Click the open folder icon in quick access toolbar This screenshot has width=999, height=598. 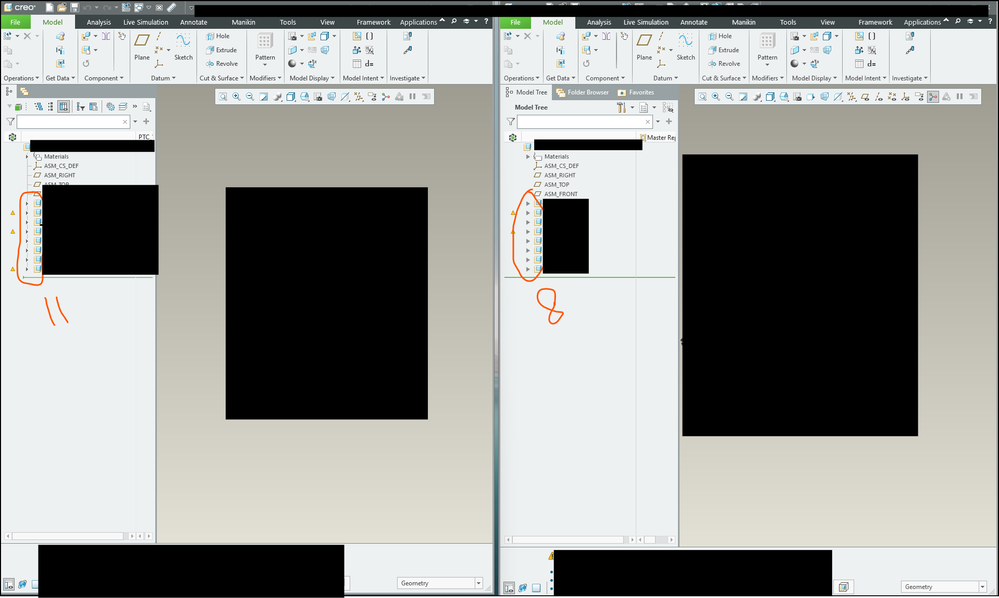click(x=62, y=8)
